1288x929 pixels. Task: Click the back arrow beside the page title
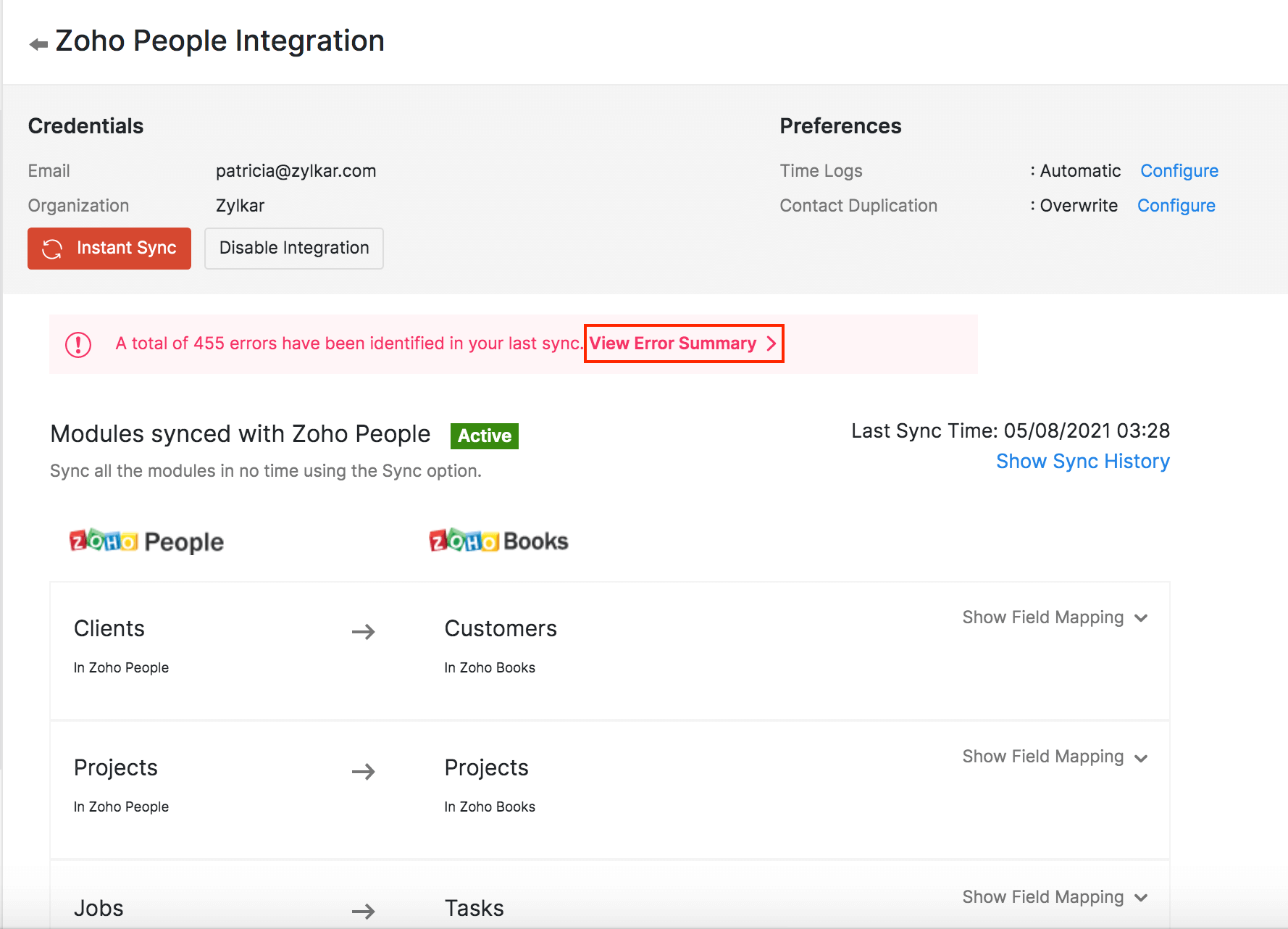click(38, 44)
